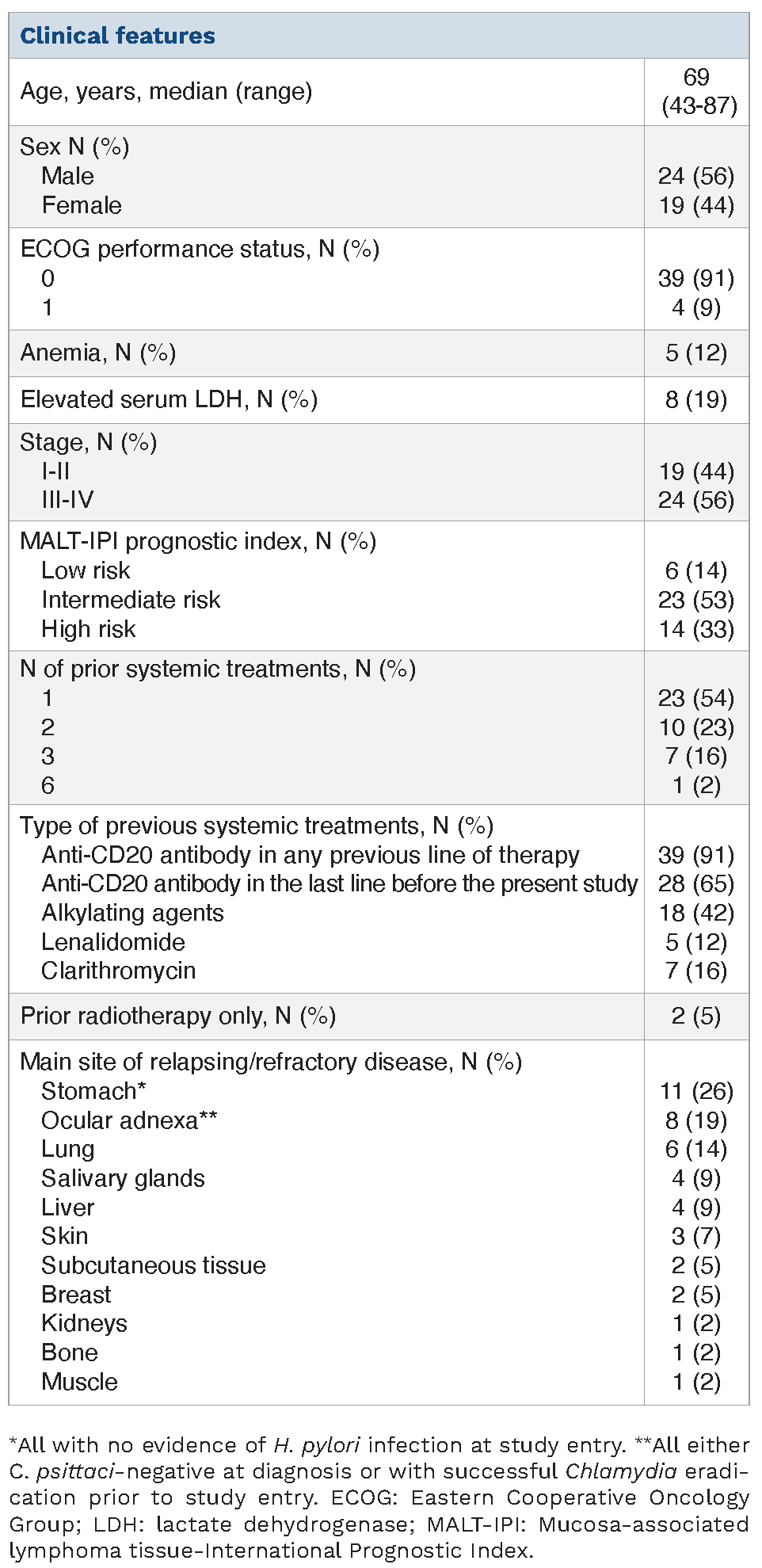Click the ECOG performance status heading
Screen dimensions: 762x1568
(x=200, y=249)
